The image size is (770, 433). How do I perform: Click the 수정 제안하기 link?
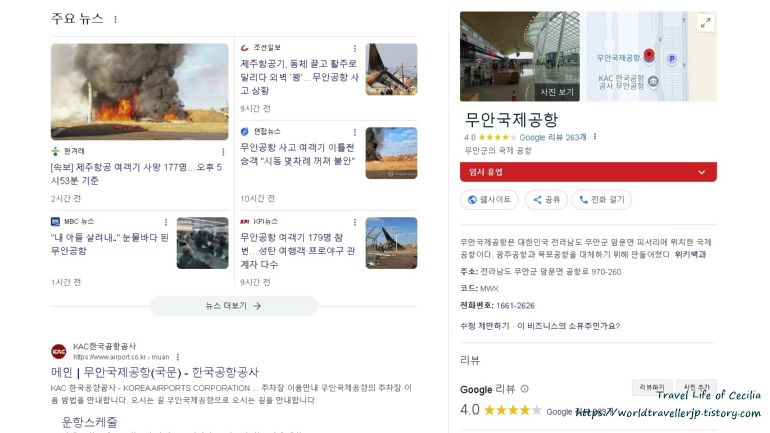pos(485,326)
